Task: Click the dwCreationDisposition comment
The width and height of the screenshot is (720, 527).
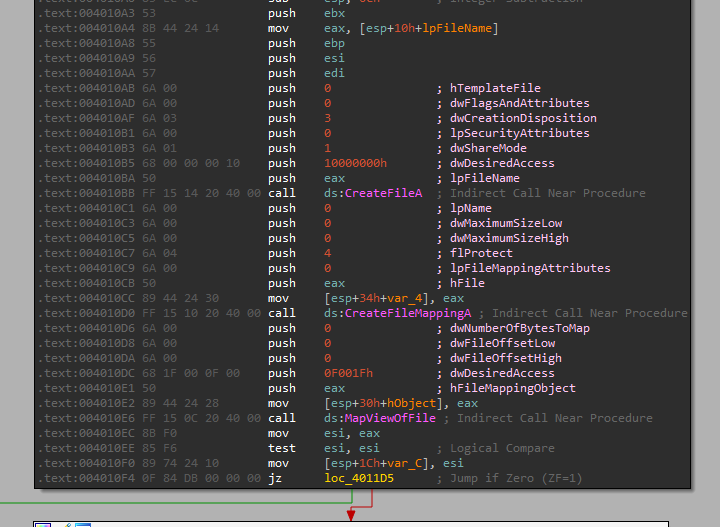Action: (x=523, y=118)
